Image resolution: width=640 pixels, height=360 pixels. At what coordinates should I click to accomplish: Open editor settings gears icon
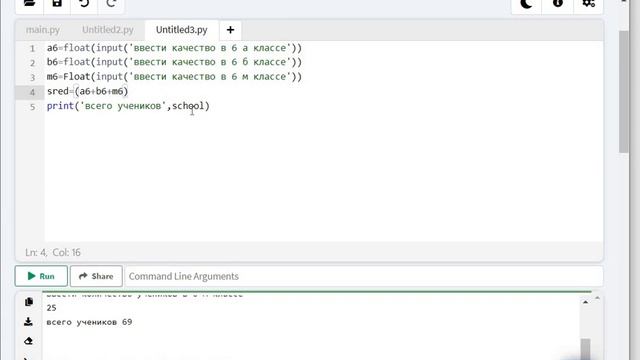pyautogui.click(x=588, y=4)
